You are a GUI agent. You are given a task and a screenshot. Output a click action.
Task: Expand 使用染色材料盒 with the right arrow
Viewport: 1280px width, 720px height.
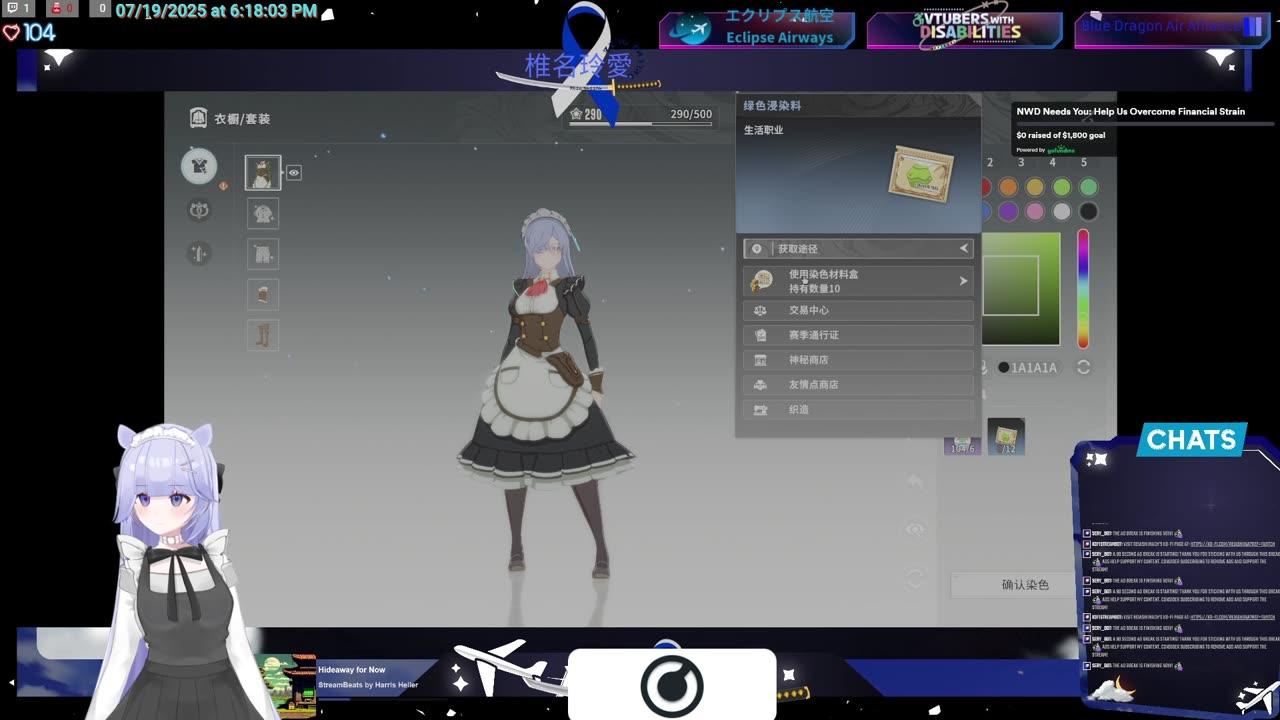coord(963,281)
